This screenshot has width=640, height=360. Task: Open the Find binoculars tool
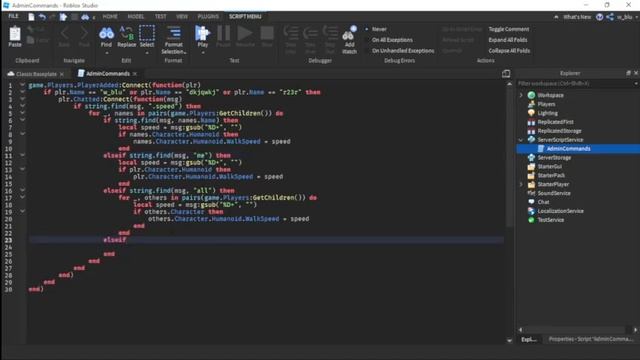pyautogui.click(x=106, y=34)
